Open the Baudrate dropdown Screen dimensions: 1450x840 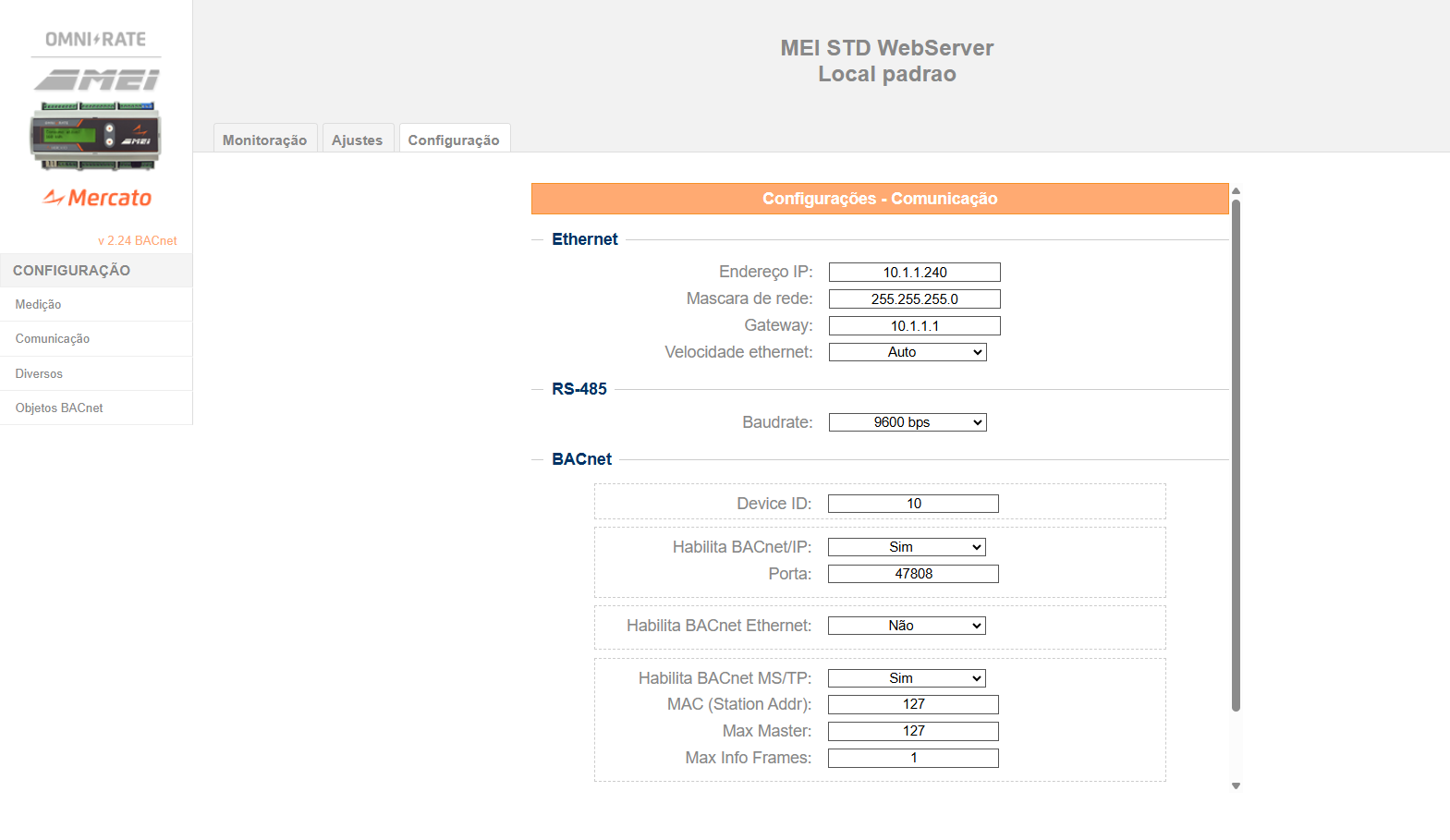click(x=908, y=422)
